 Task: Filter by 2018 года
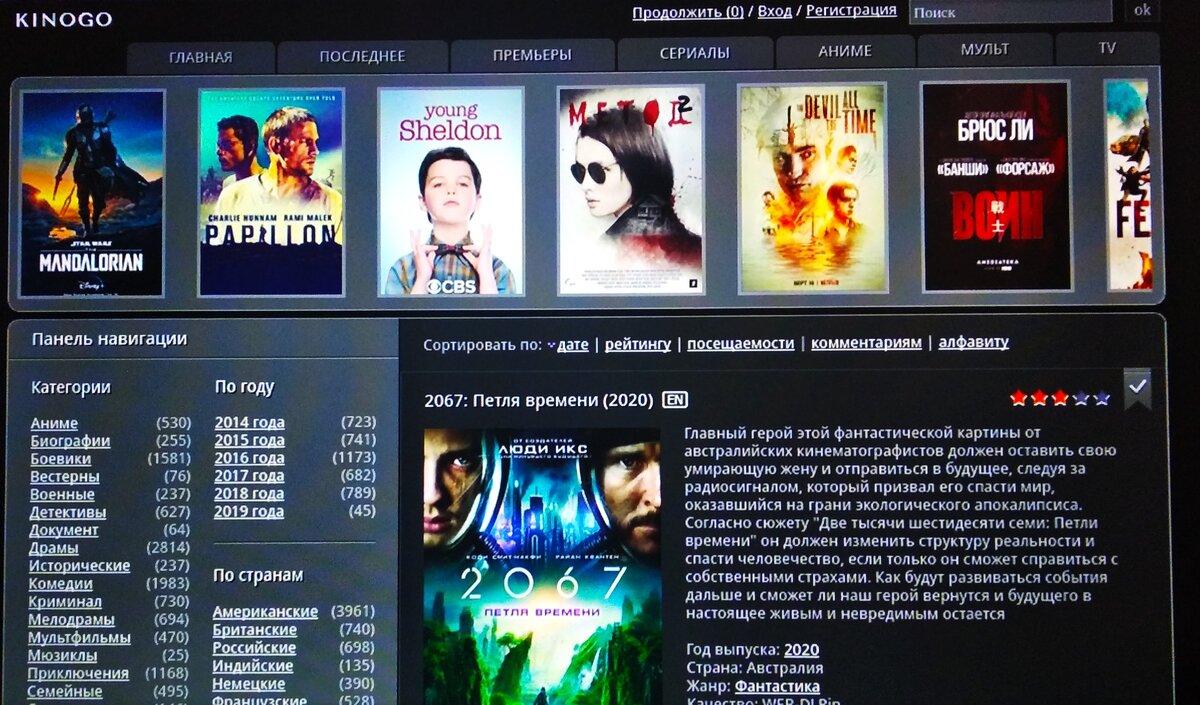(249, 494)
